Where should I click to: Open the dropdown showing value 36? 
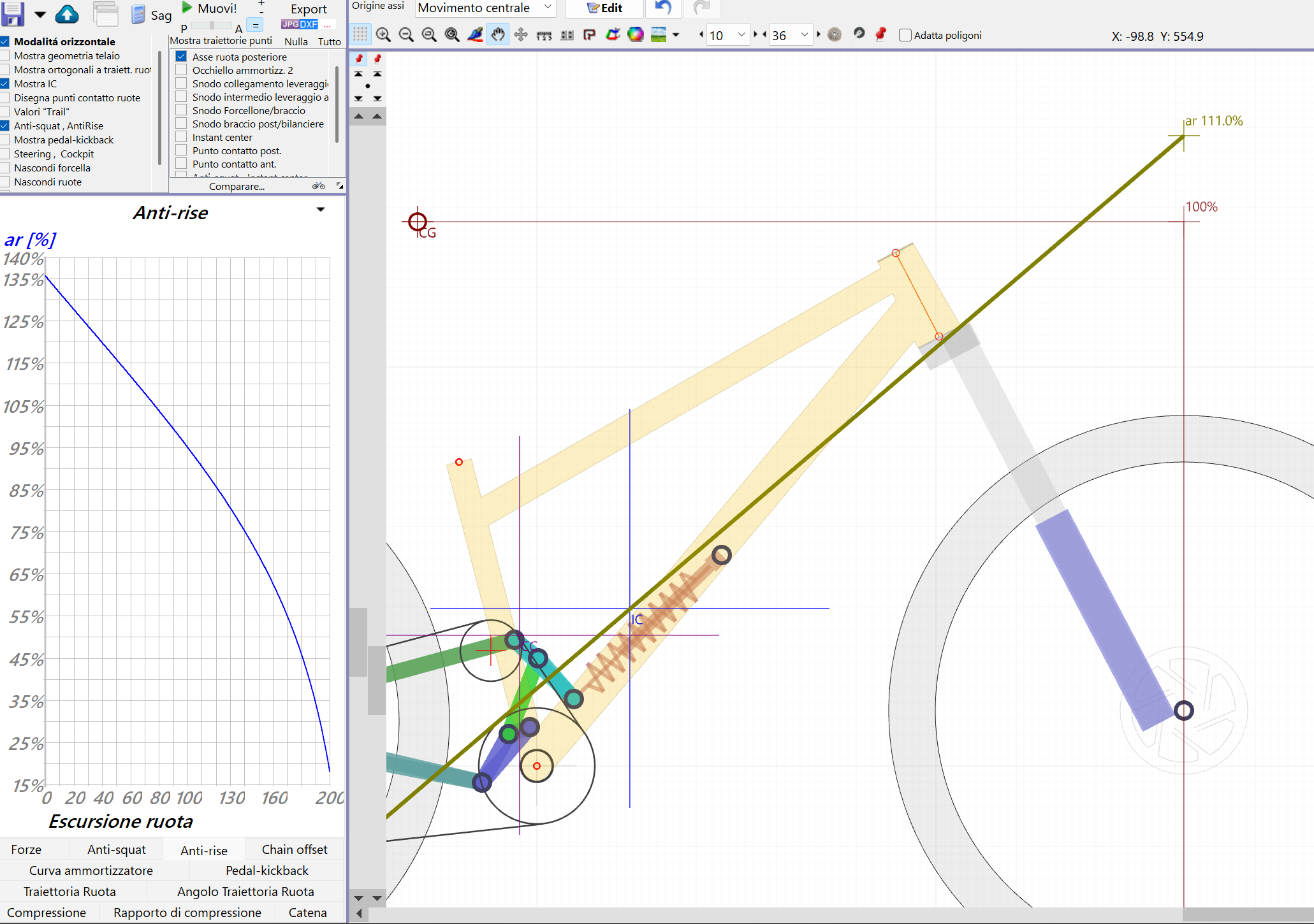(x=791, y=35)
